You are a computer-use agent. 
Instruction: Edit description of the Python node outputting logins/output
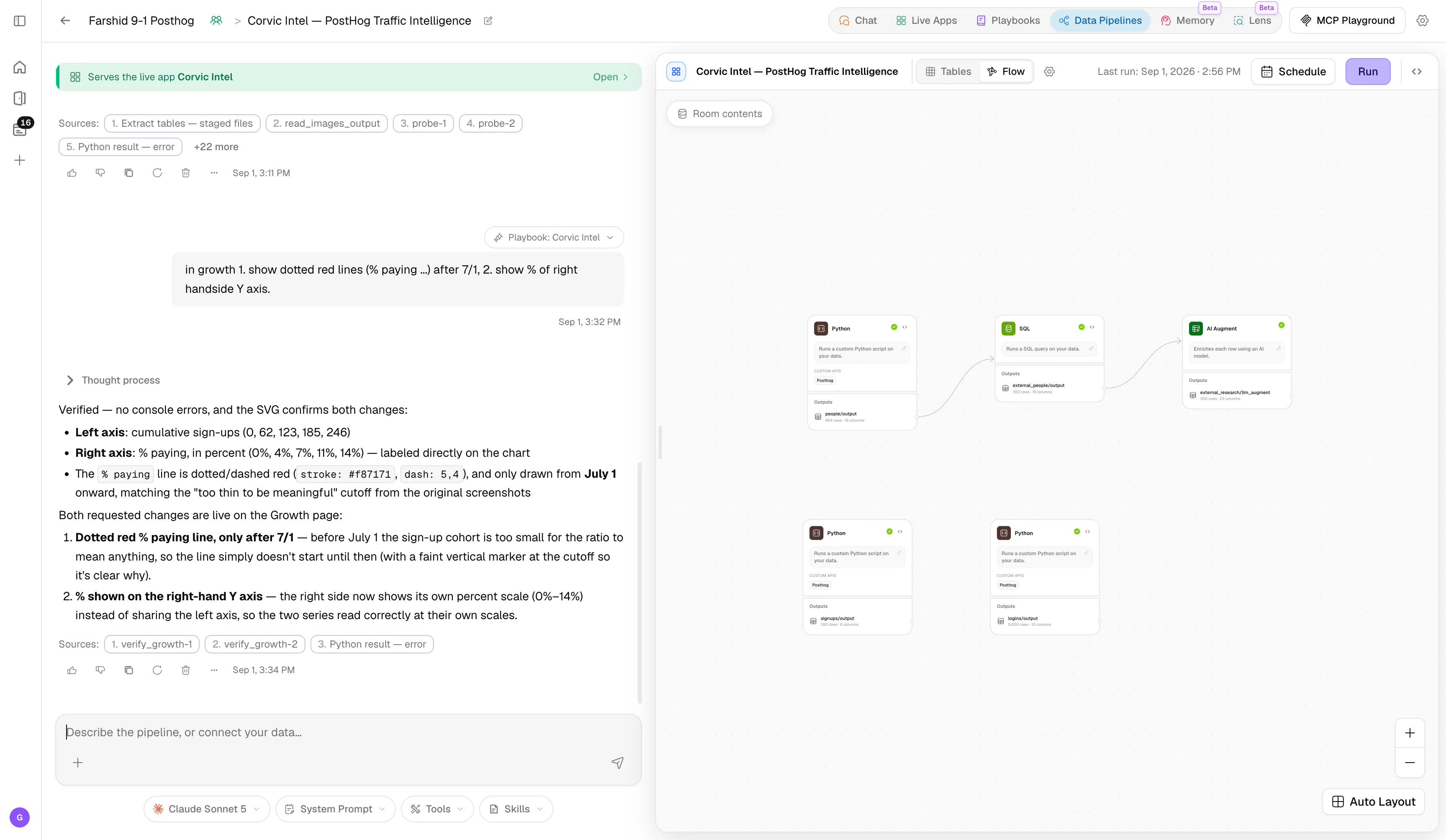tap(1086, 553)
